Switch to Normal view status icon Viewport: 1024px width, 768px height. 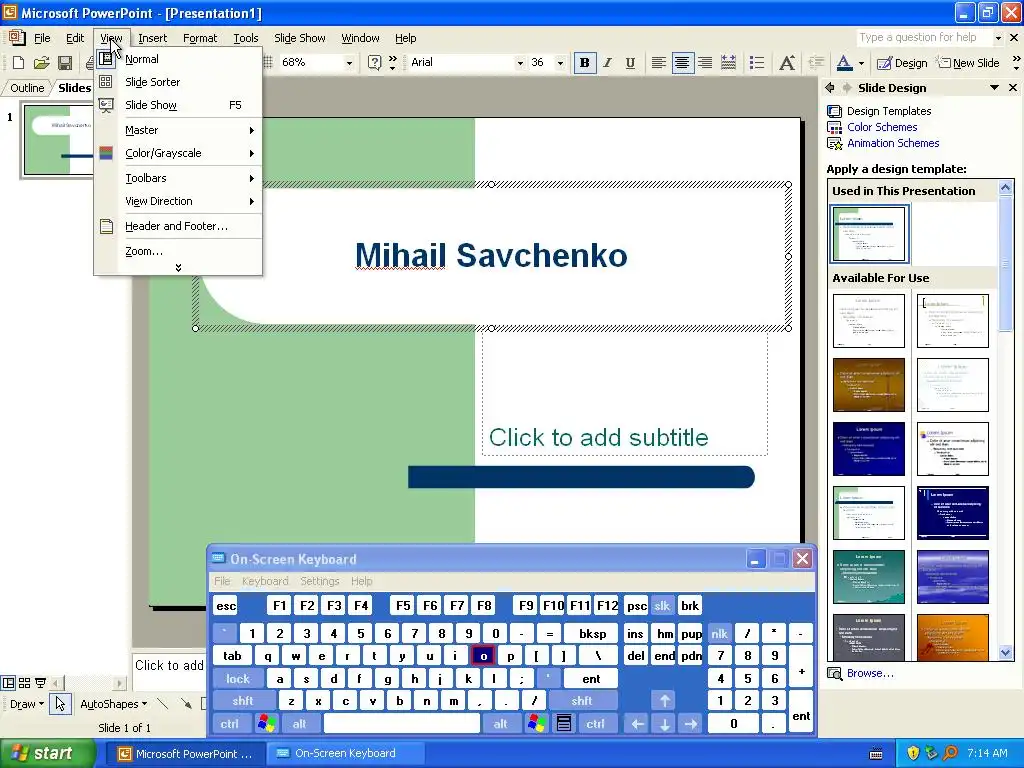tap(8, 683)
